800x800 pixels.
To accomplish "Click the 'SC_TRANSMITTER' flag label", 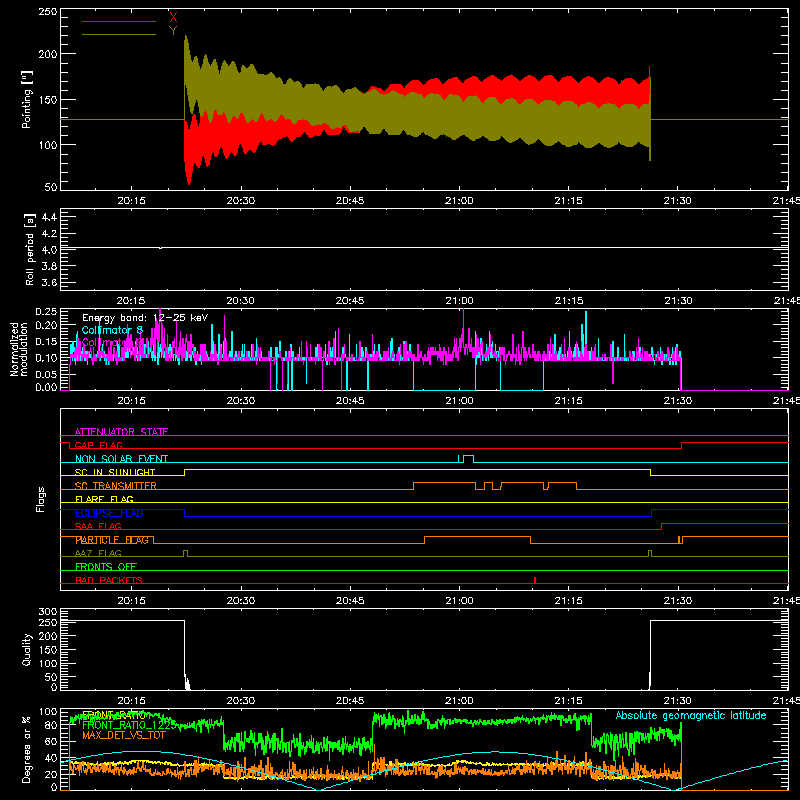I will click(x=116, y=486).
